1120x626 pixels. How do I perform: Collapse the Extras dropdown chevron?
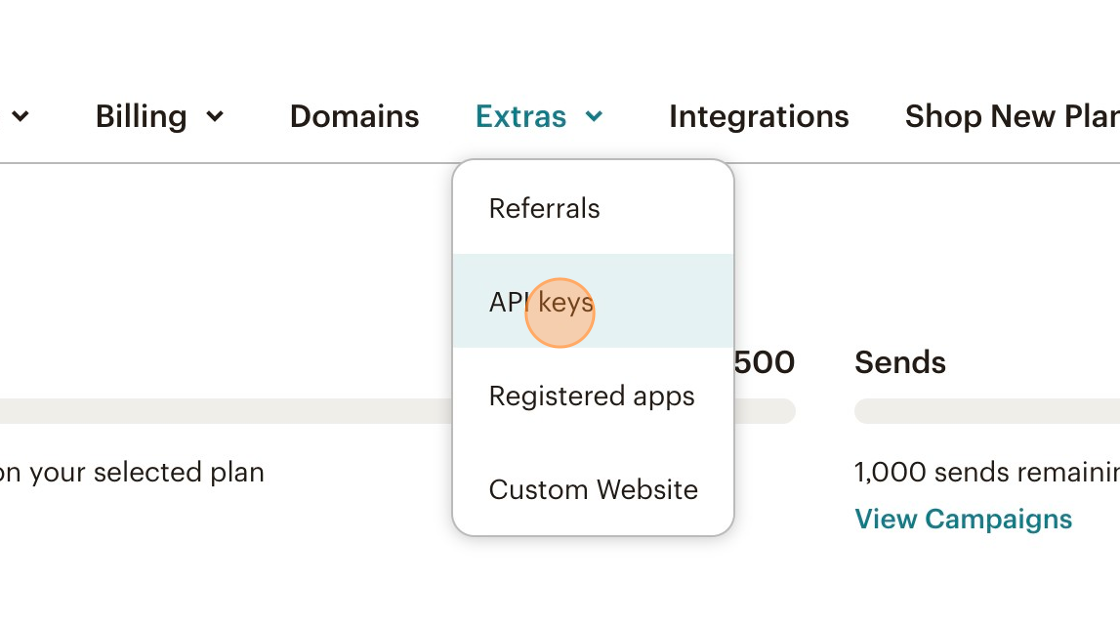594,117
